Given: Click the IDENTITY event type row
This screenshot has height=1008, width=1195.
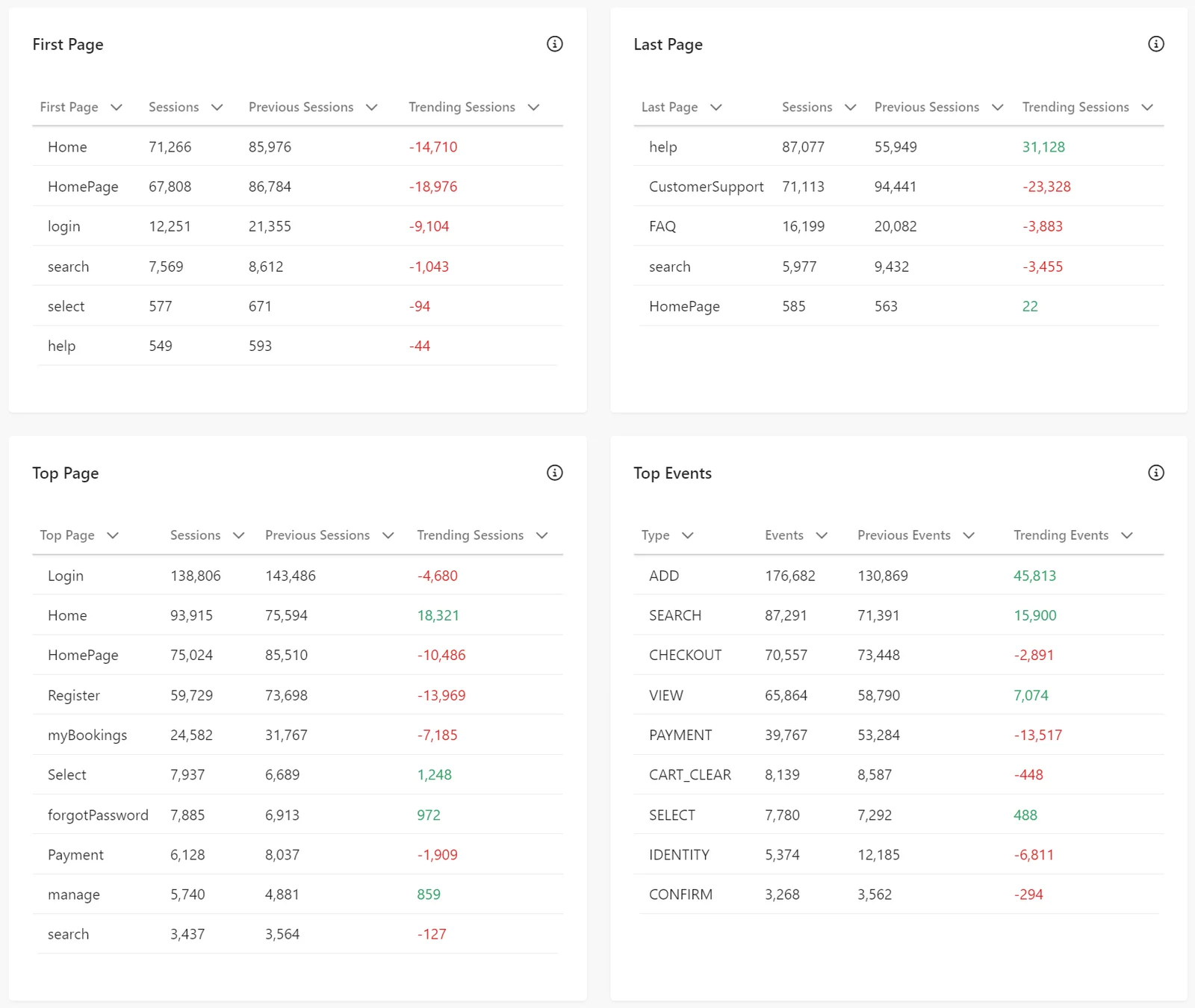Looking at the screenshot, I should [x=898, y=855].
